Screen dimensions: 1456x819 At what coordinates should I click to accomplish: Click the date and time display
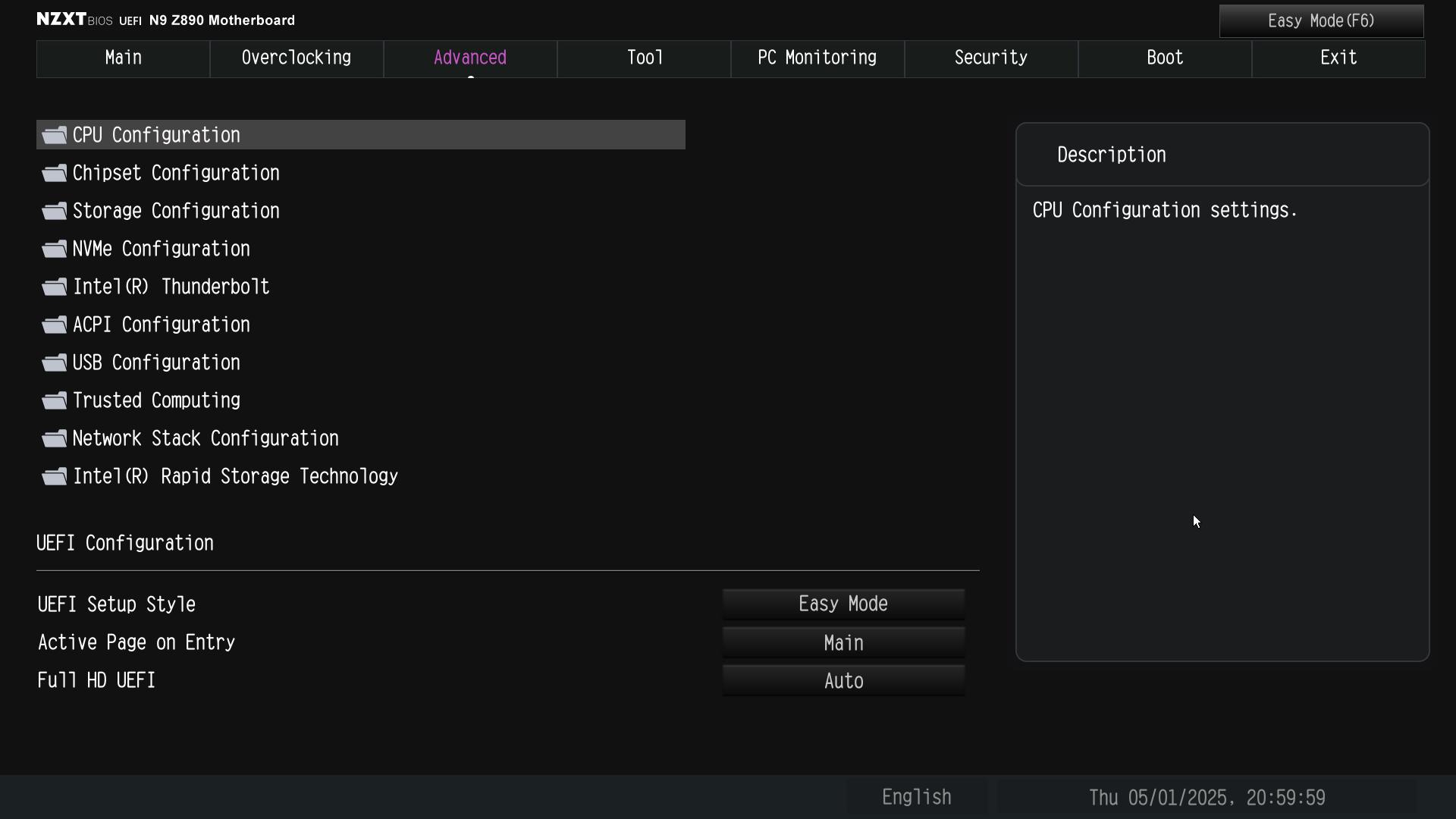click(1207, 798)
